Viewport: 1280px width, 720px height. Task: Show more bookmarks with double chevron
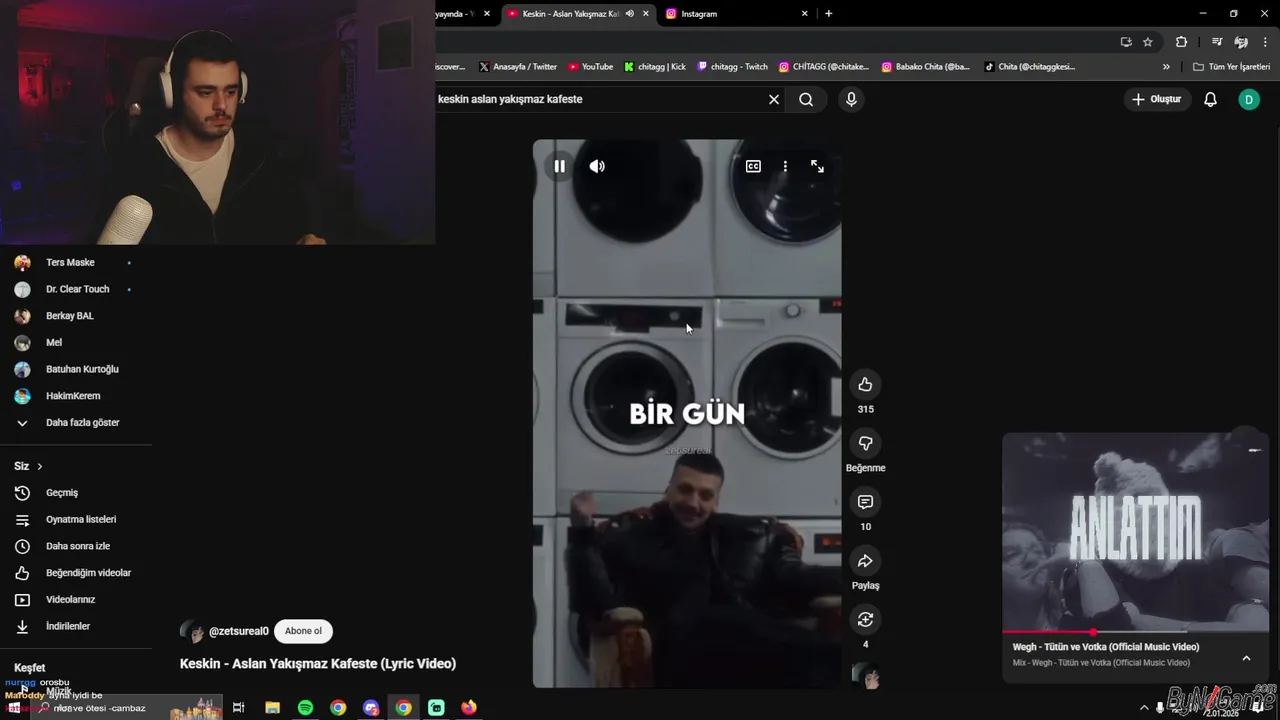[1166, 67]
